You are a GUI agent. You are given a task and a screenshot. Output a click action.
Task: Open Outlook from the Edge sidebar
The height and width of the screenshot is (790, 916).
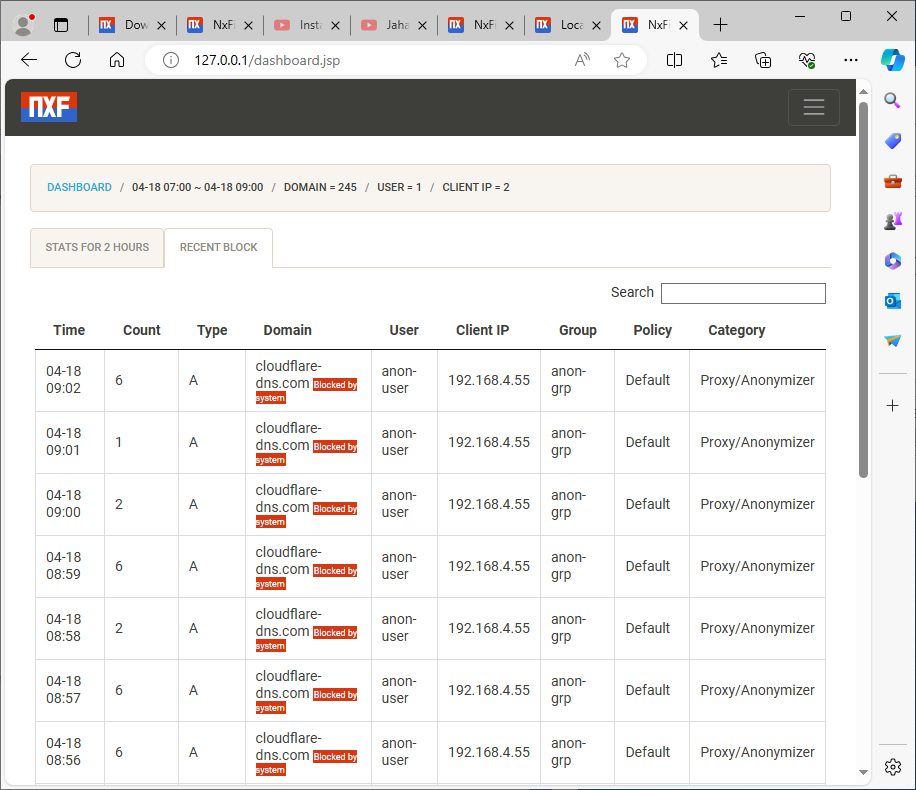[893, 300]
